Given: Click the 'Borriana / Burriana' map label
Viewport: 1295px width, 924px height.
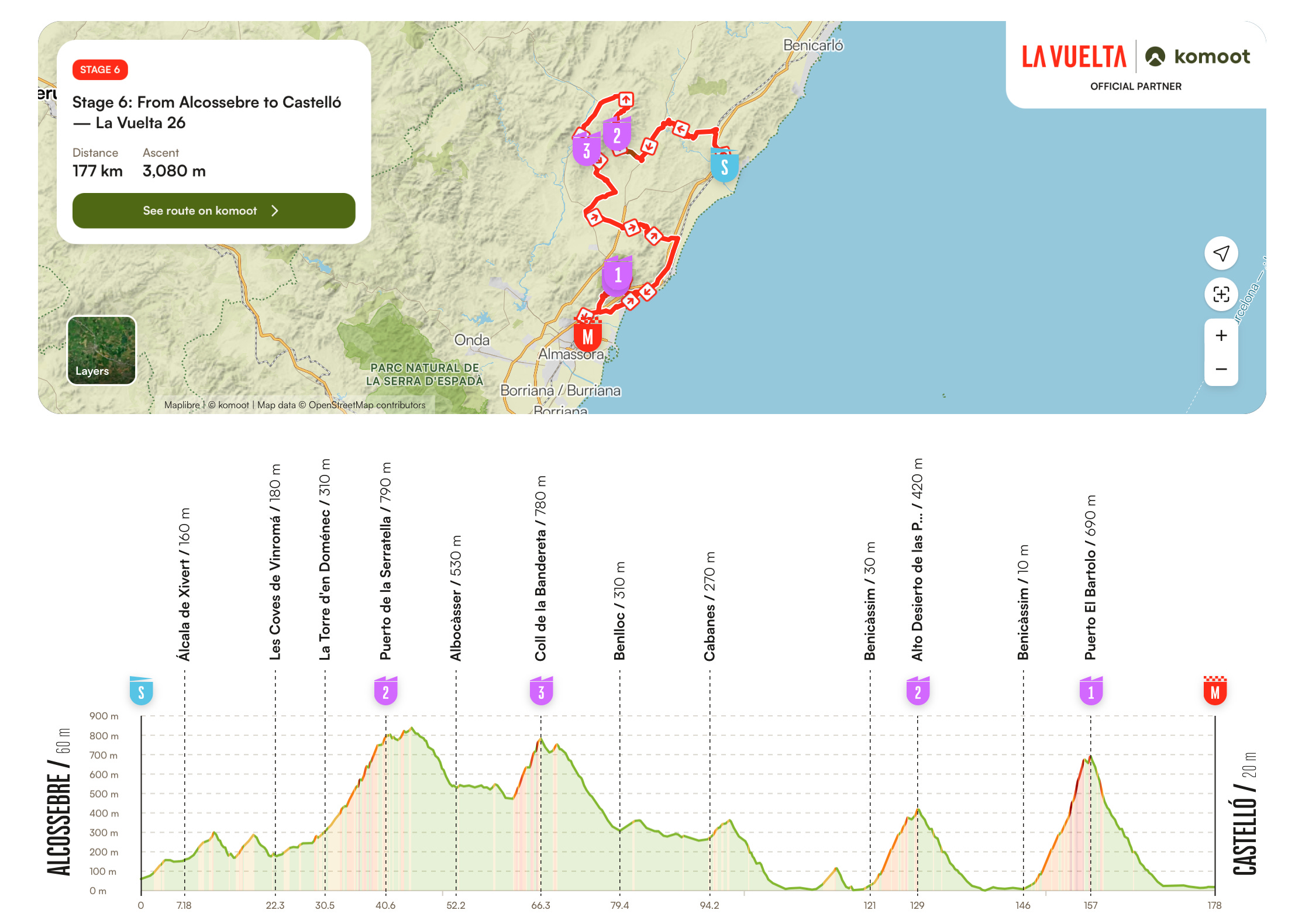Looking at the screenshot, I should point(560,390).
